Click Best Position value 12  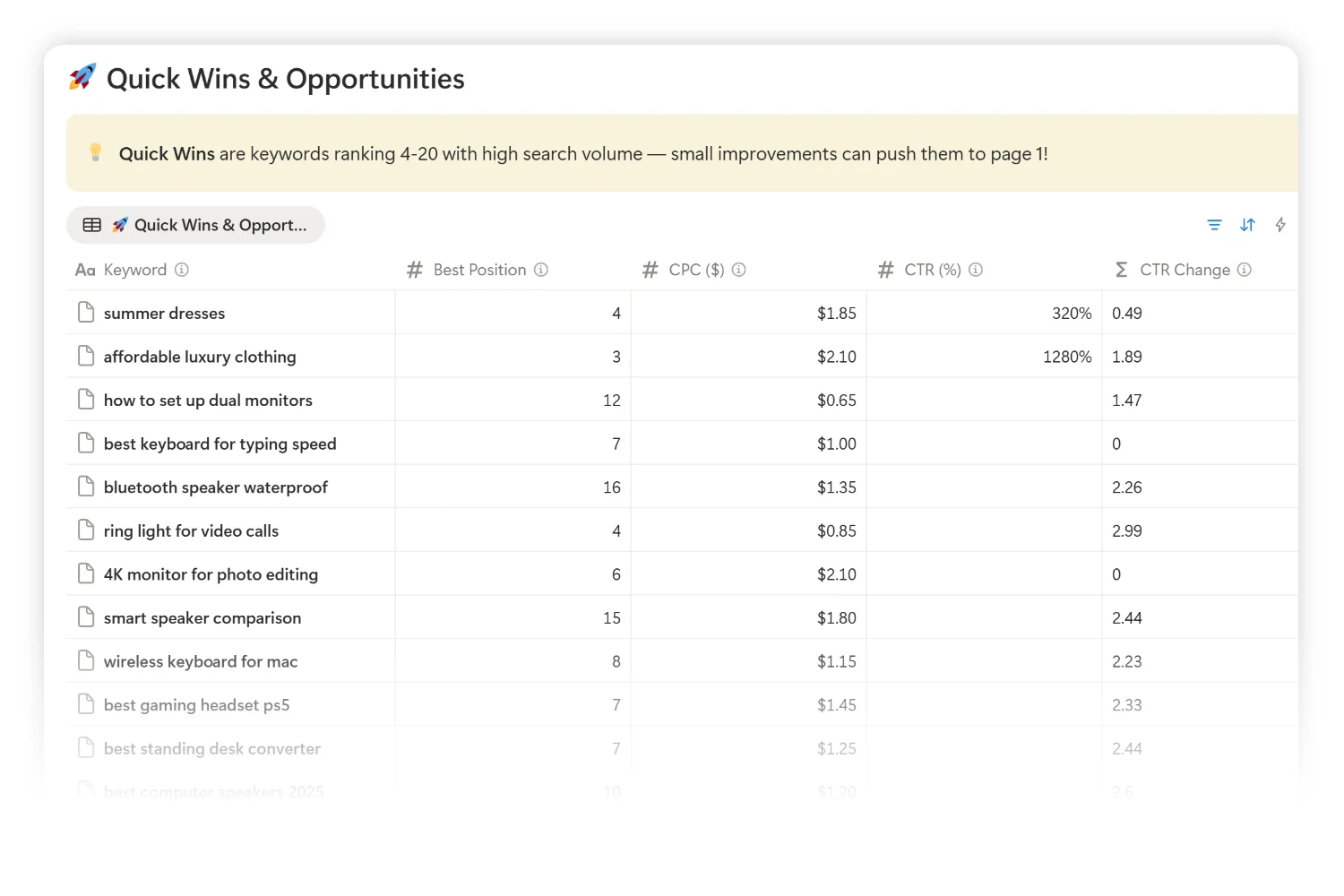(513, 400)
